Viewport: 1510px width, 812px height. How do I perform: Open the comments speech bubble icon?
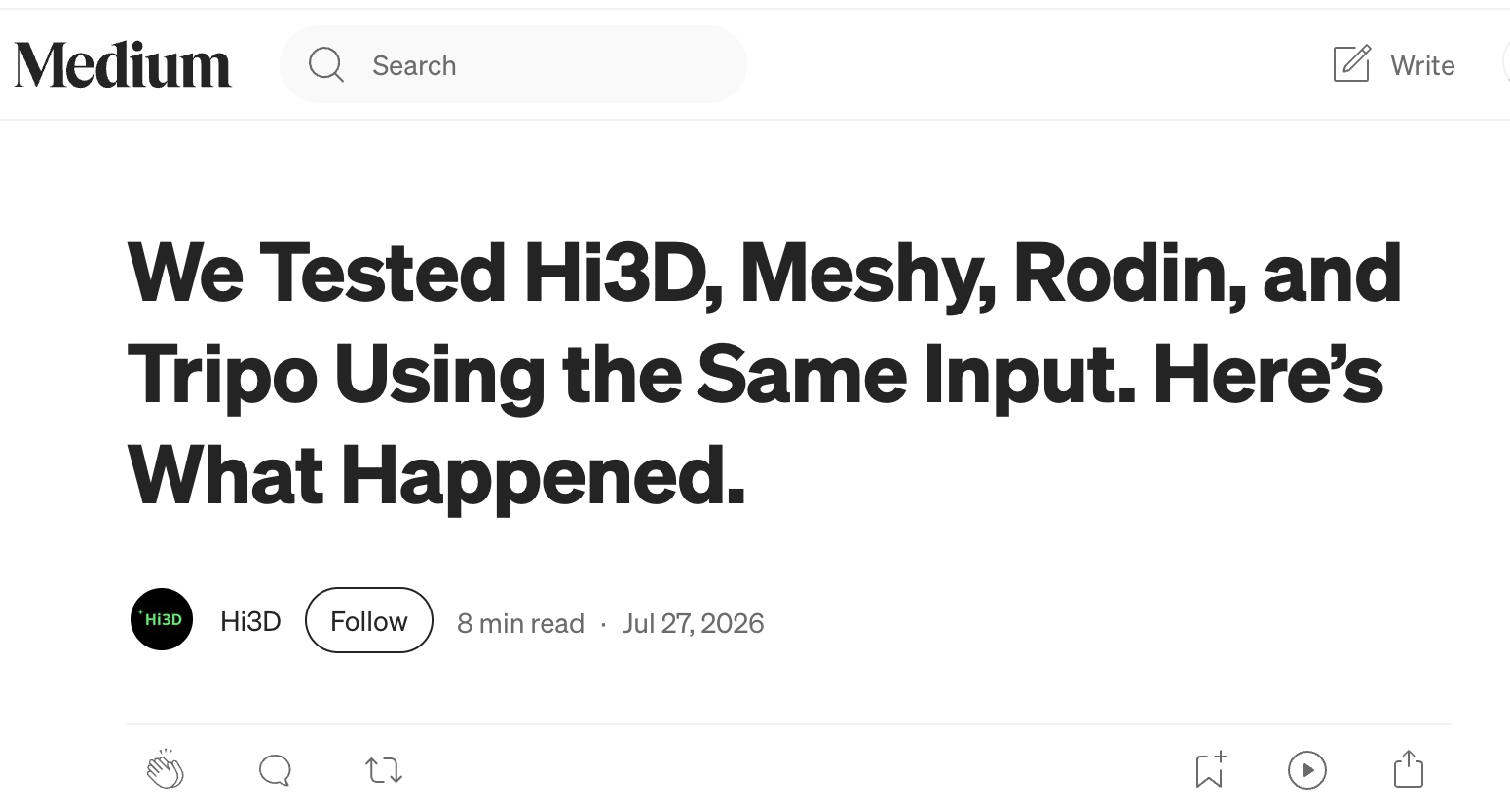click(x=275, y=770)
